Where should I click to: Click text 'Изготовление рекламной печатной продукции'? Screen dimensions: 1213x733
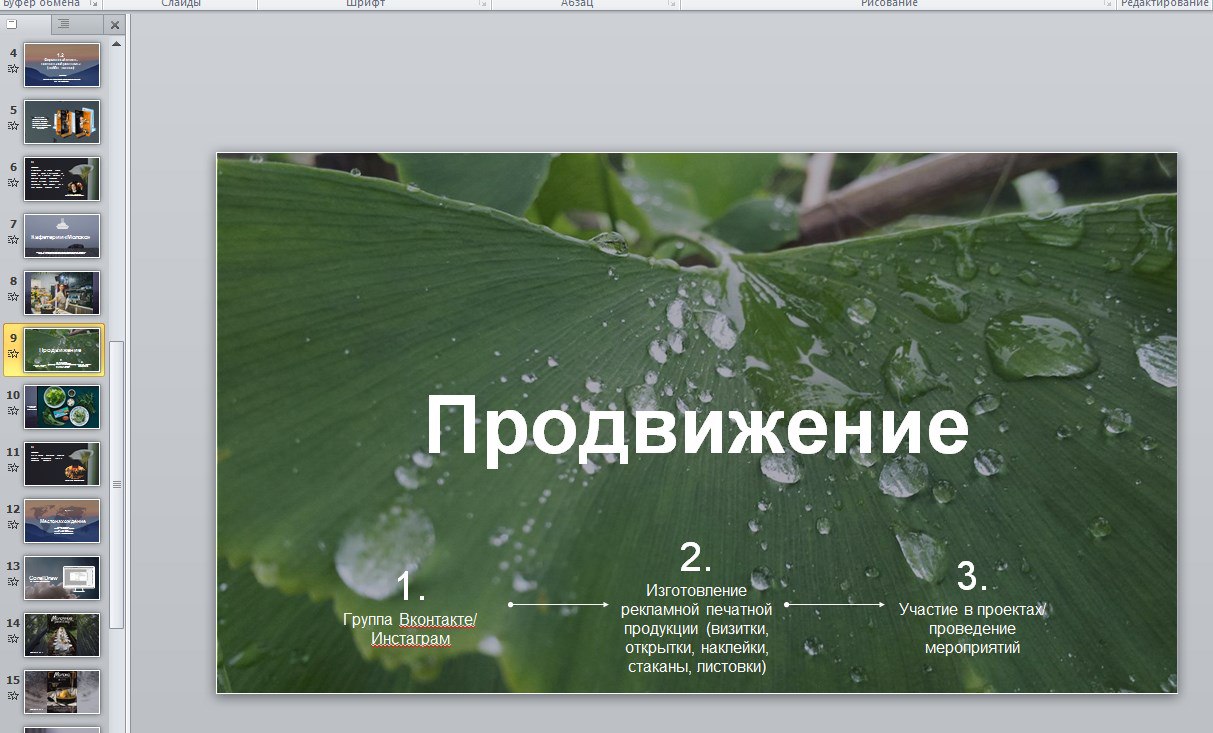[696, 609]
